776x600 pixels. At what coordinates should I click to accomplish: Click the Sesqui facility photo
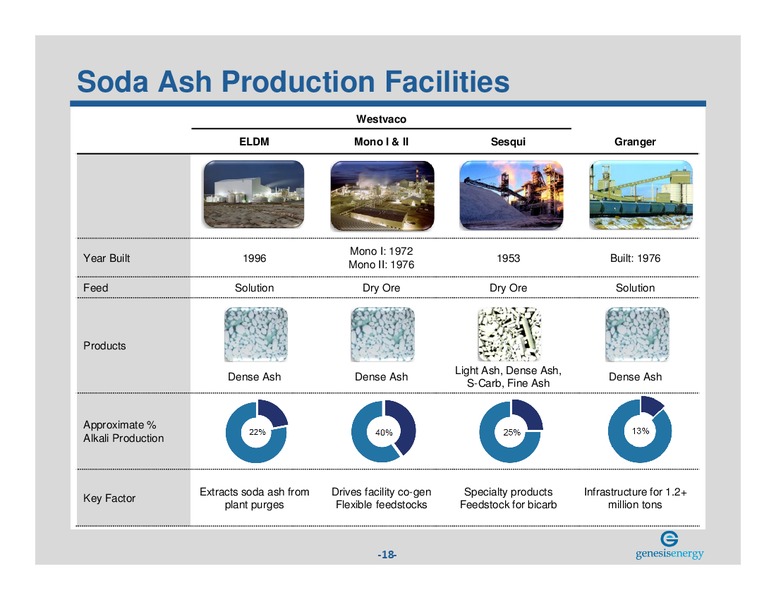pyautogui.click(x=511, y=195)
